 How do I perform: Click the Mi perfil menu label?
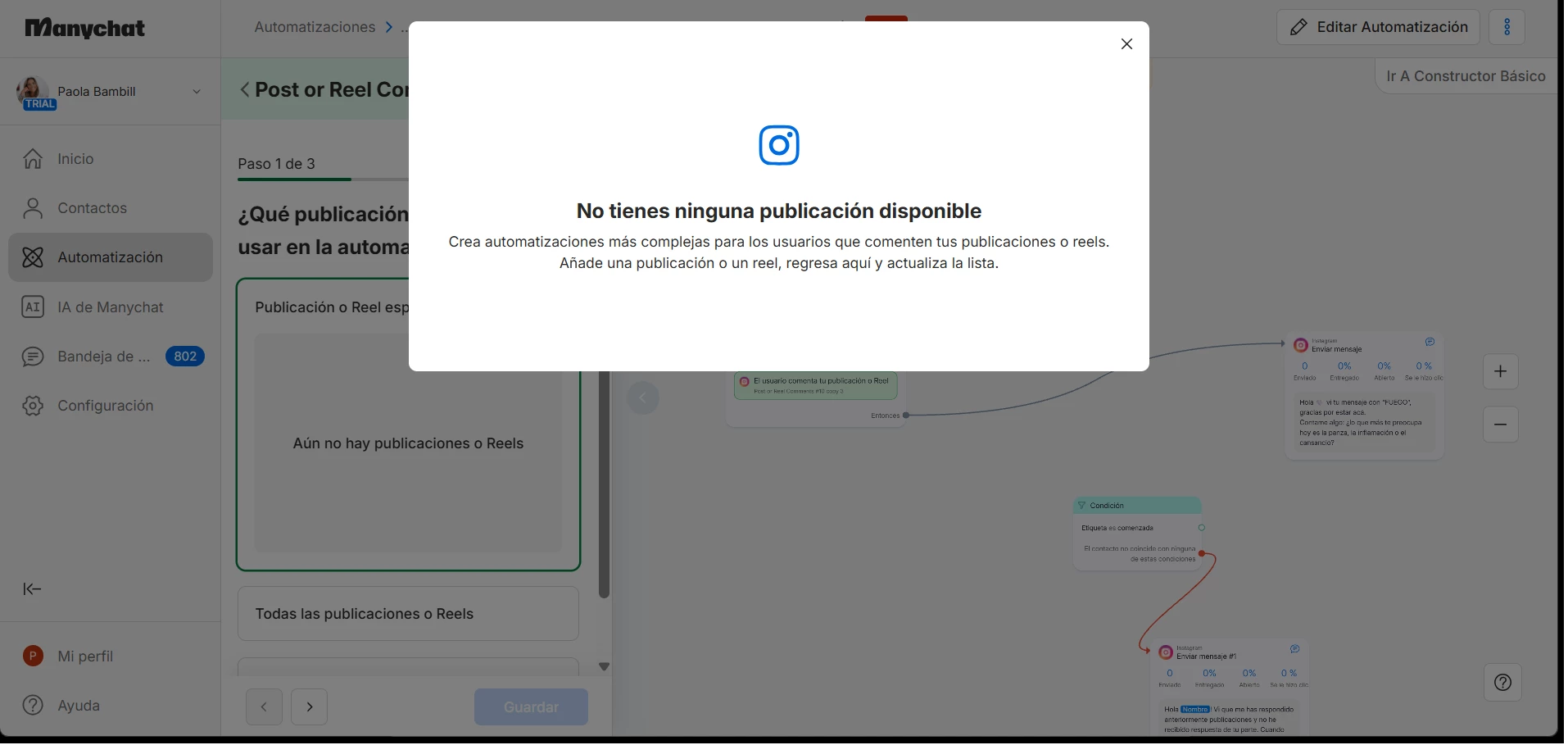(x=85, y=656)
